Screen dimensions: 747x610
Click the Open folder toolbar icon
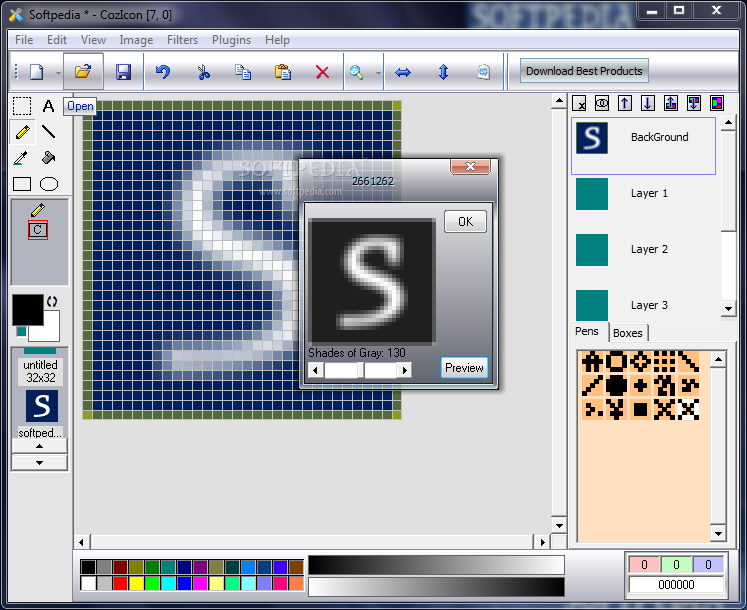coord(83,71)
